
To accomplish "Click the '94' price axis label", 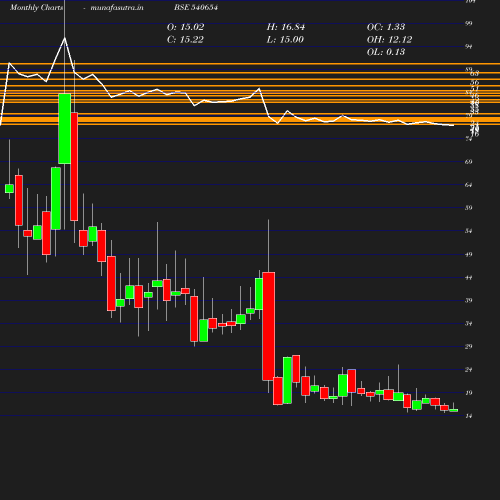I will click(469, 47).
